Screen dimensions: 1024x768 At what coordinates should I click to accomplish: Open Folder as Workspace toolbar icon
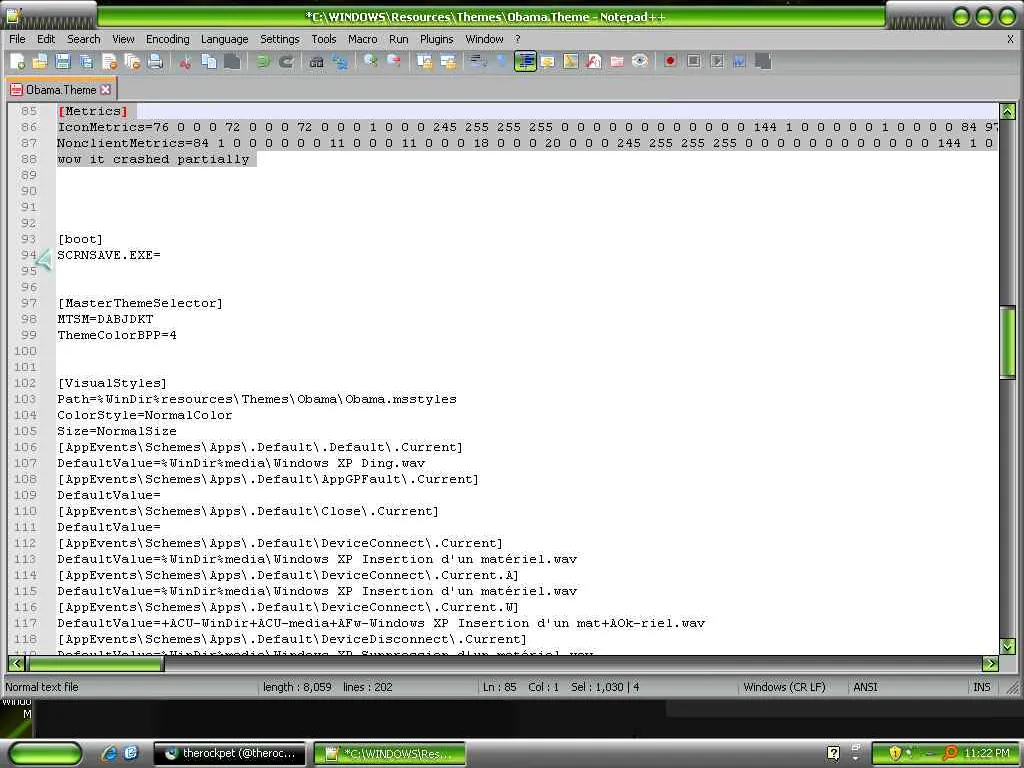tap(616, 61)
